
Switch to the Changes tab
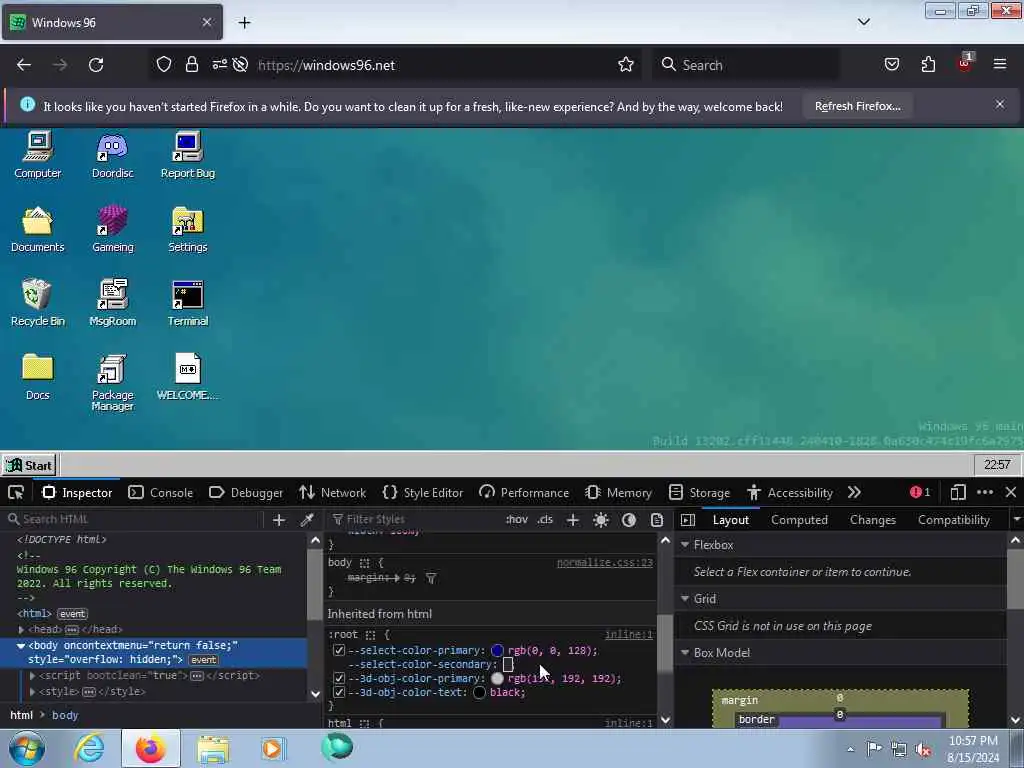click(x=872, y=520)
